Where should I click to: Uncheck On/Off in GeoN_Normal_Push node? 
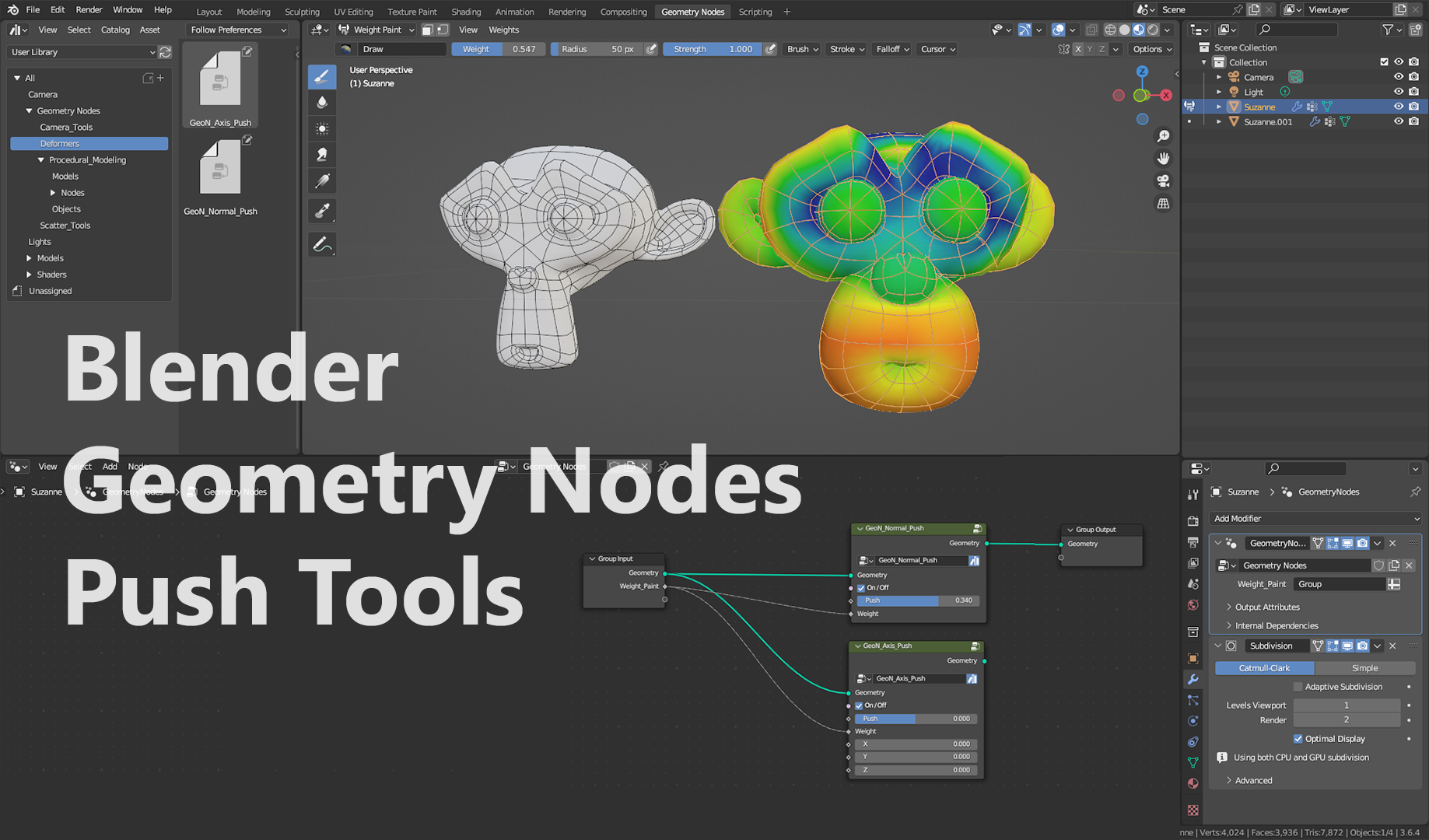pos(861,587)
